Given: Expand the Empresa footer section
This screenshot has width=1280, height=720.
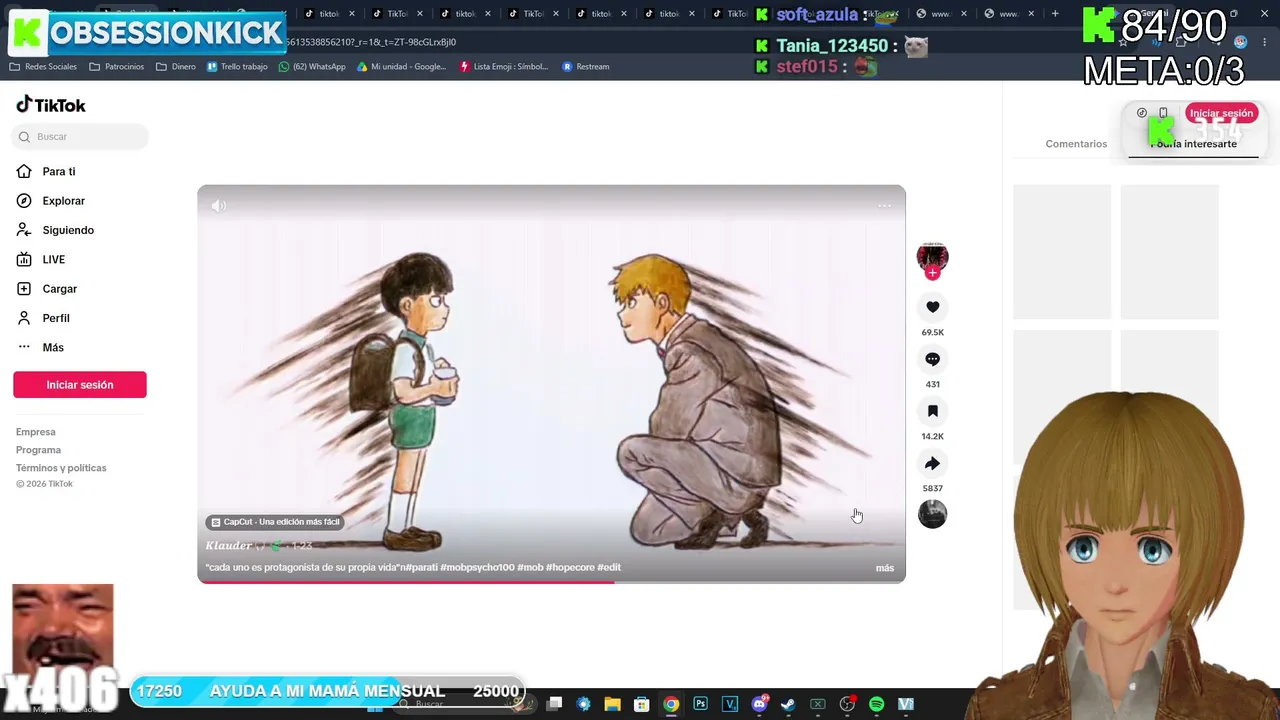Looking at the screenshot, I should [36, 432].
